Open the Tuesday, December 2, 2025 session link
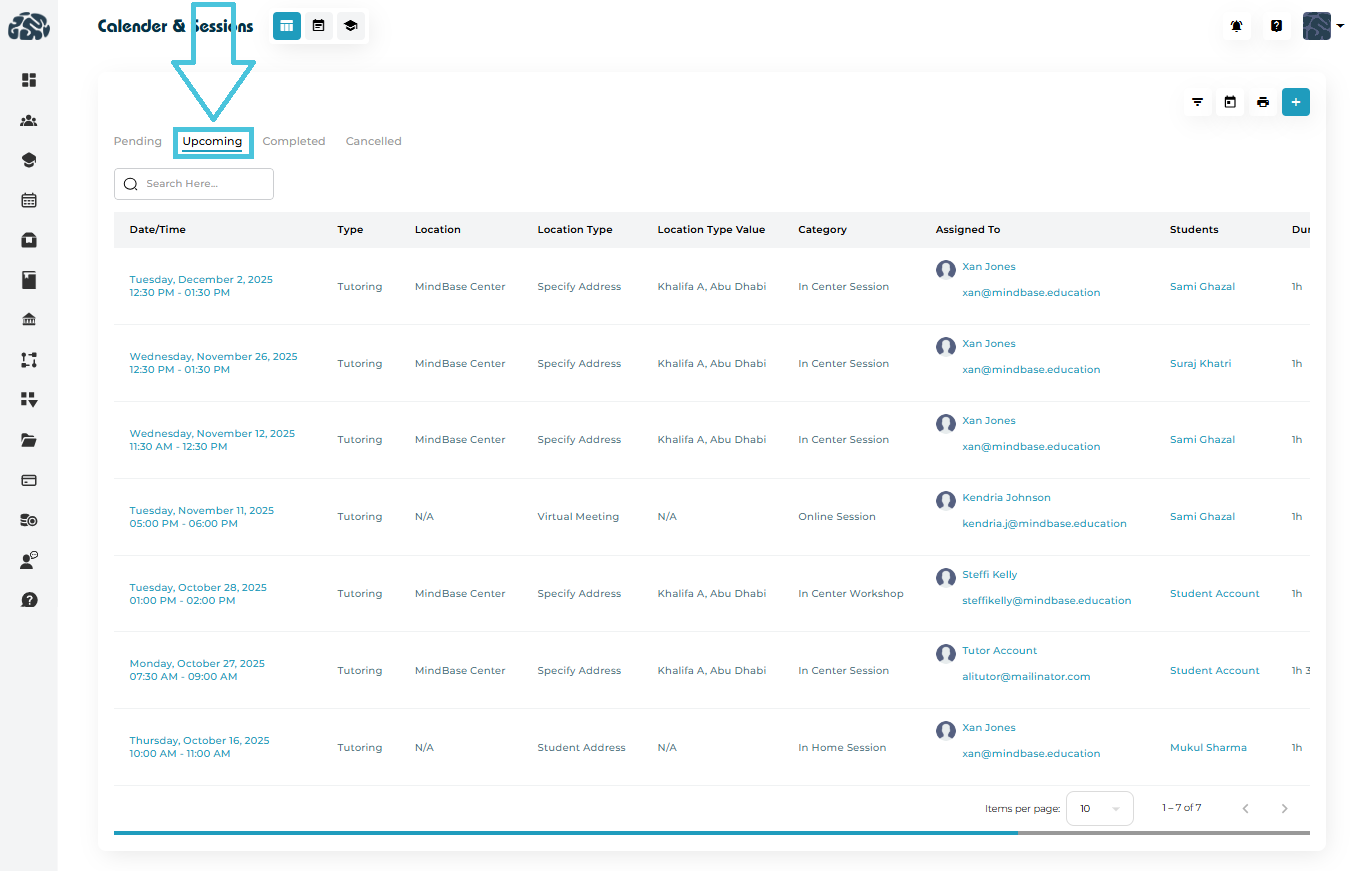1366x871 pixels. pyautogui.click(x=201, y=280)
